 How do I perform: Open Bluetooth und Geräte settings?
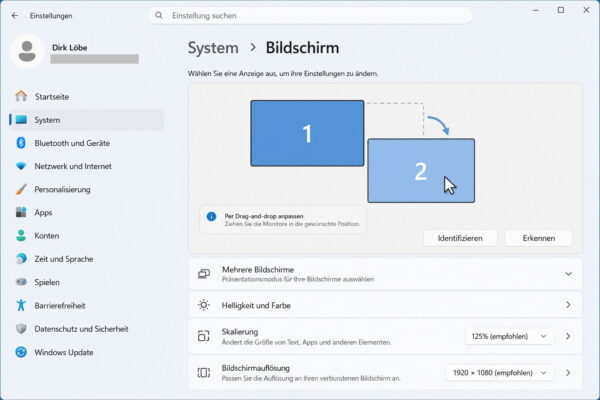point(87,143)
